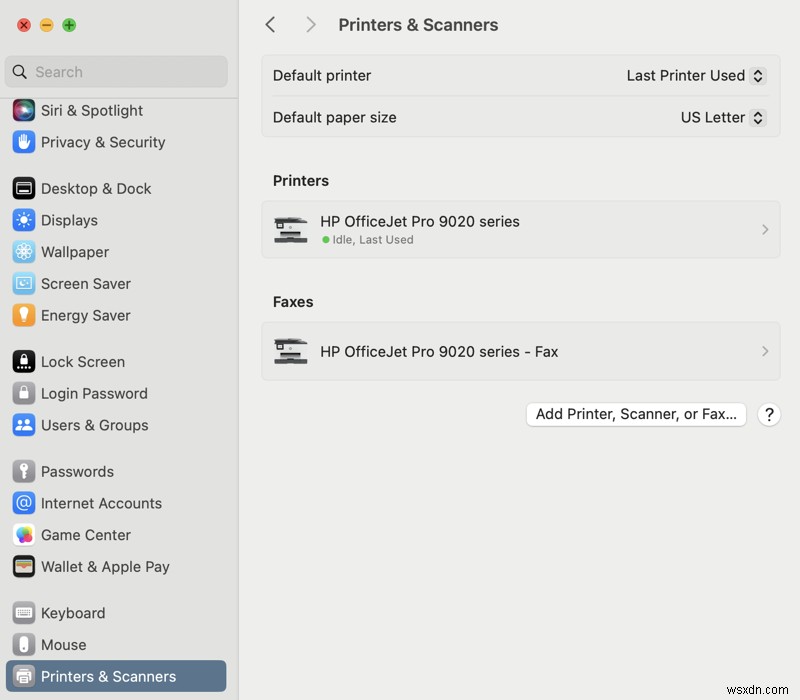The image size is (800, 700).
Task: Click the Displays sun icon
Action: [x=23, y=220]
